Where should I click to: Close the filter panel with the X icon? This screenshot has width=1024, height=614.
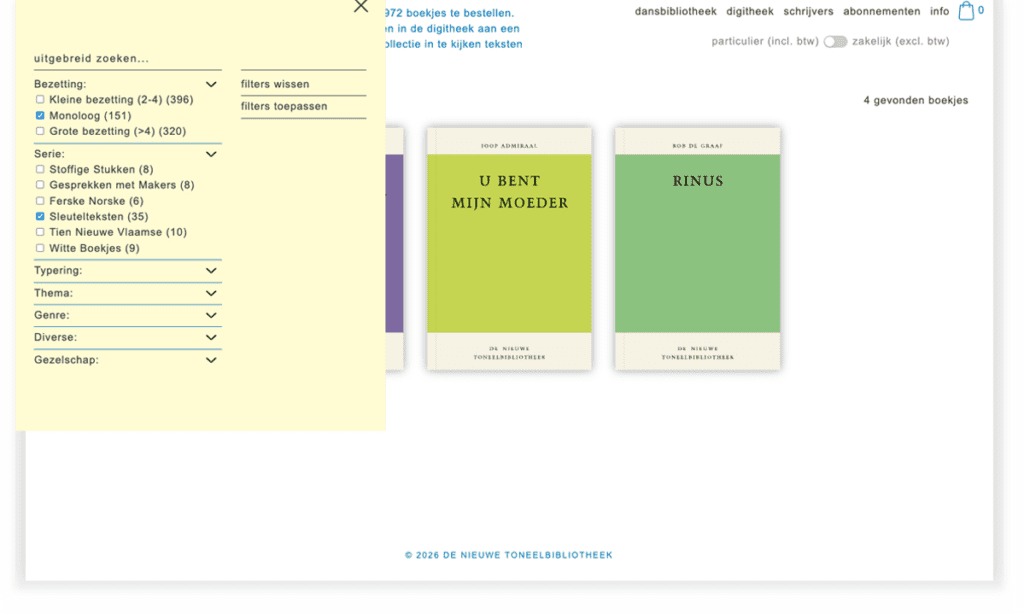click(361, 7)
